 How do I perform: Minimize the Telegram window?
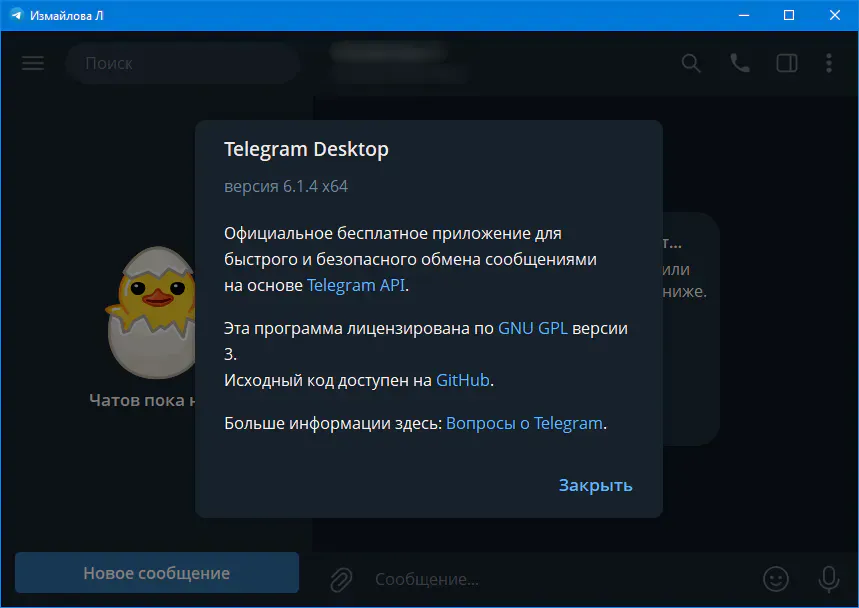(743, 15)
